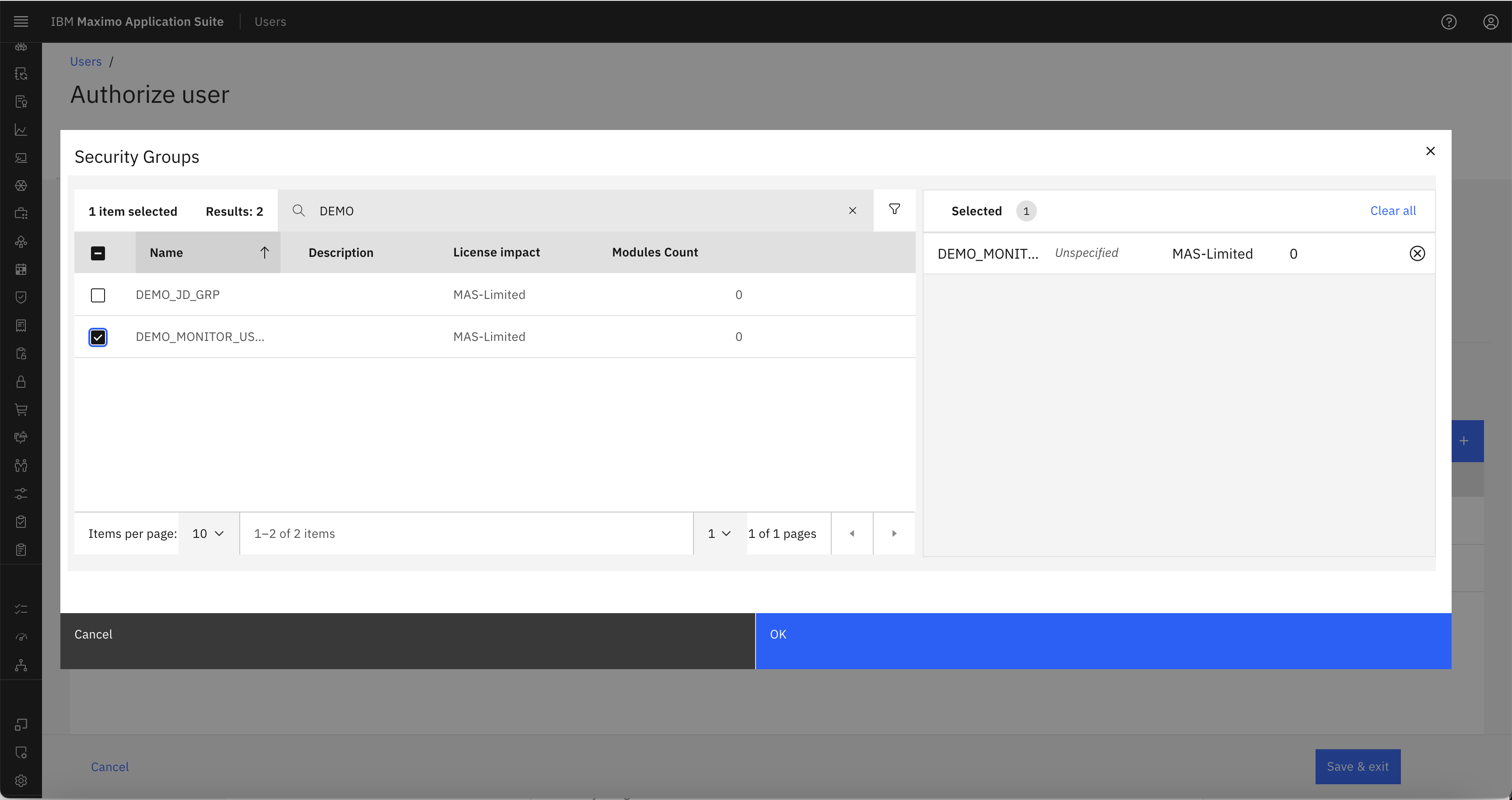Click the Unspecified text in Selected panel
1512x800 pixels.
[x=1086, y=253]
